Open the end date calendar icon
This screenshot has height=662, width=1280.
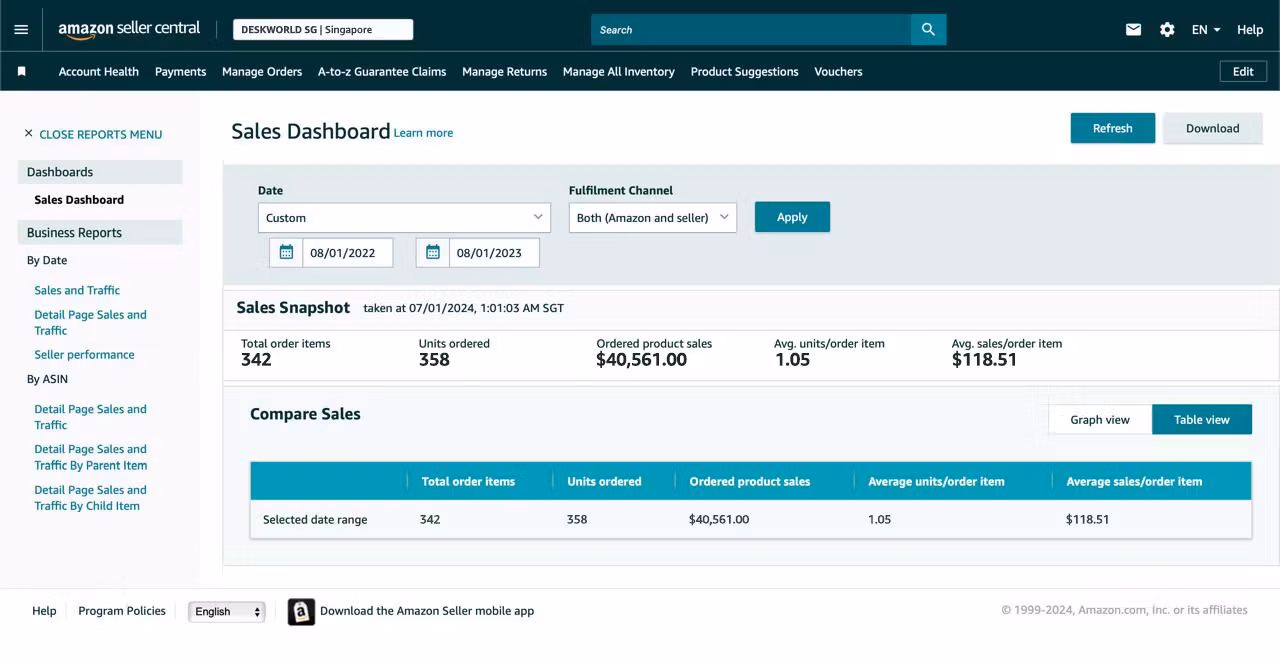point(432,253)
